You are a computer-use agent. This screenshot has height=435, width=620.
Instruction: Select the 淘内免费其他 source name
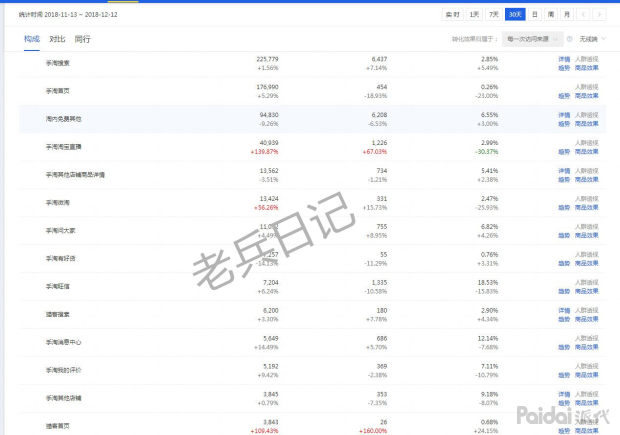[x=64, y=119]
